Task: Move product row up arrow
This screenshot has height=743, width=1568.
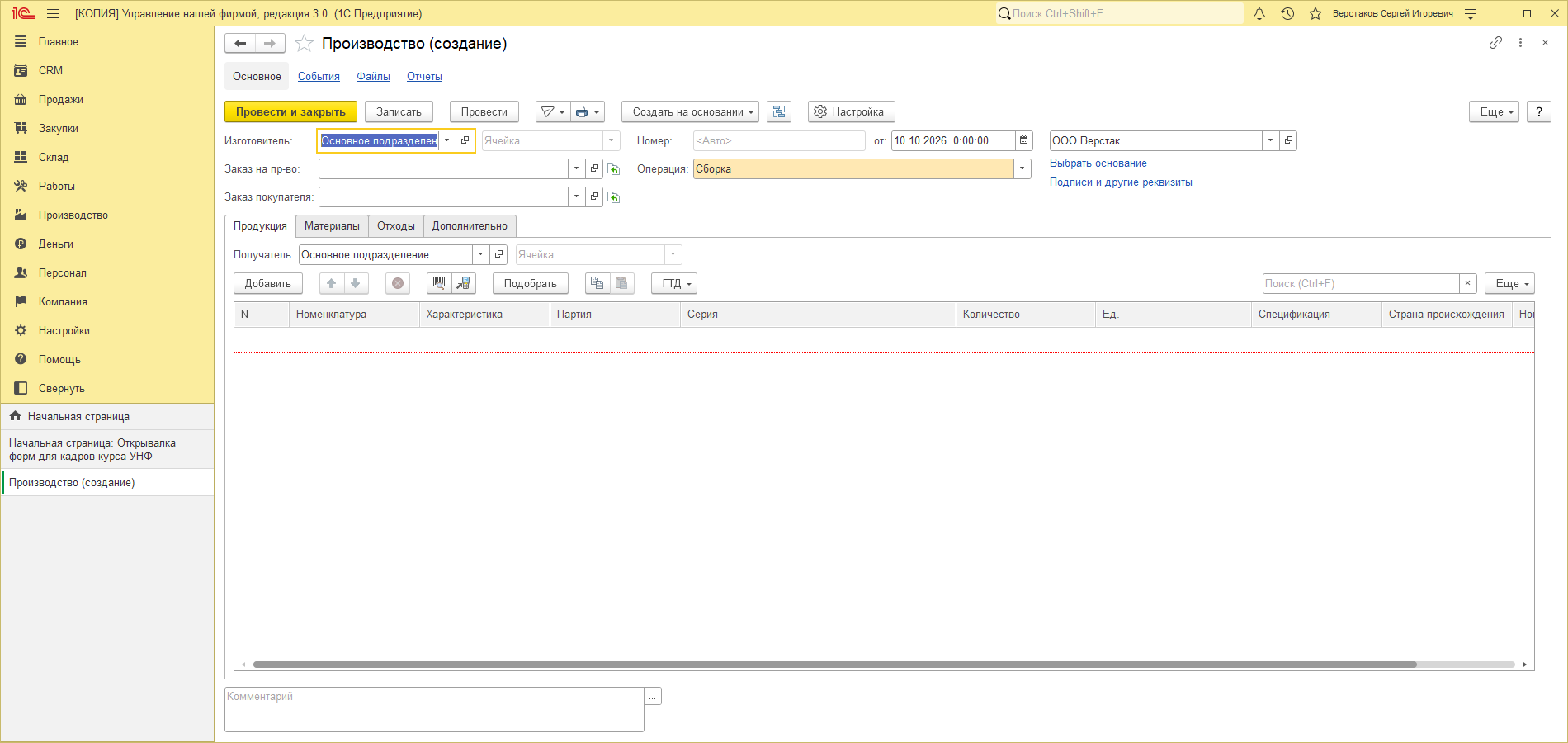Action: click(331, 283)
